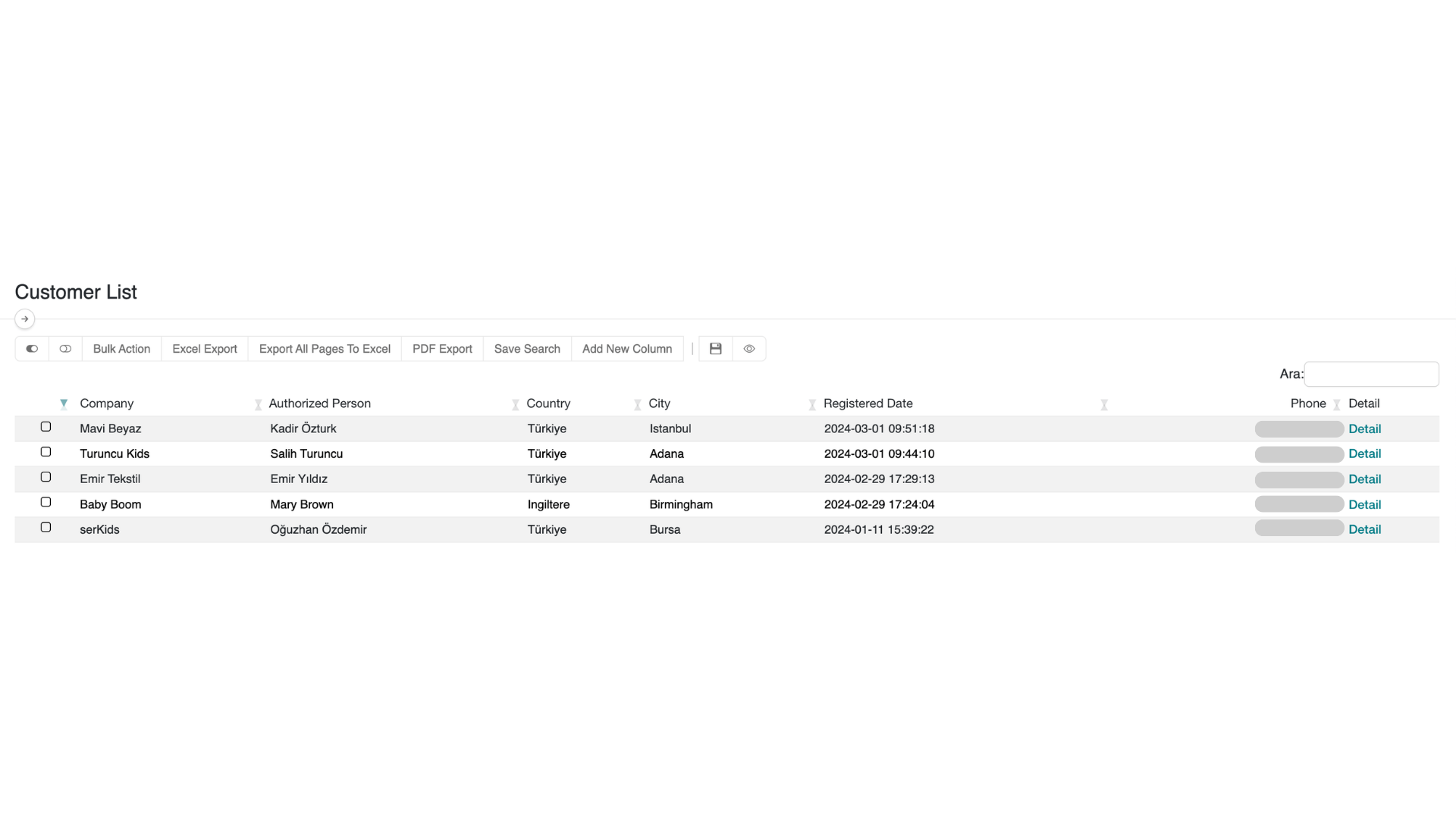
Task: Select Save Search in the toolbar
Action: click(526, 348)
